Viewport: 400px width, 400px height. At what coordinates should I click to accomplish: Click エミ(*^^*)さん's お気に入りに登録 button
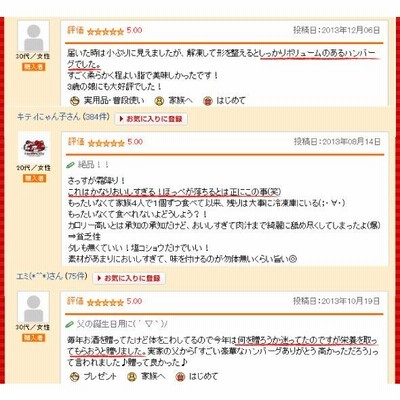pyautogui.click(x=129, y=278)
